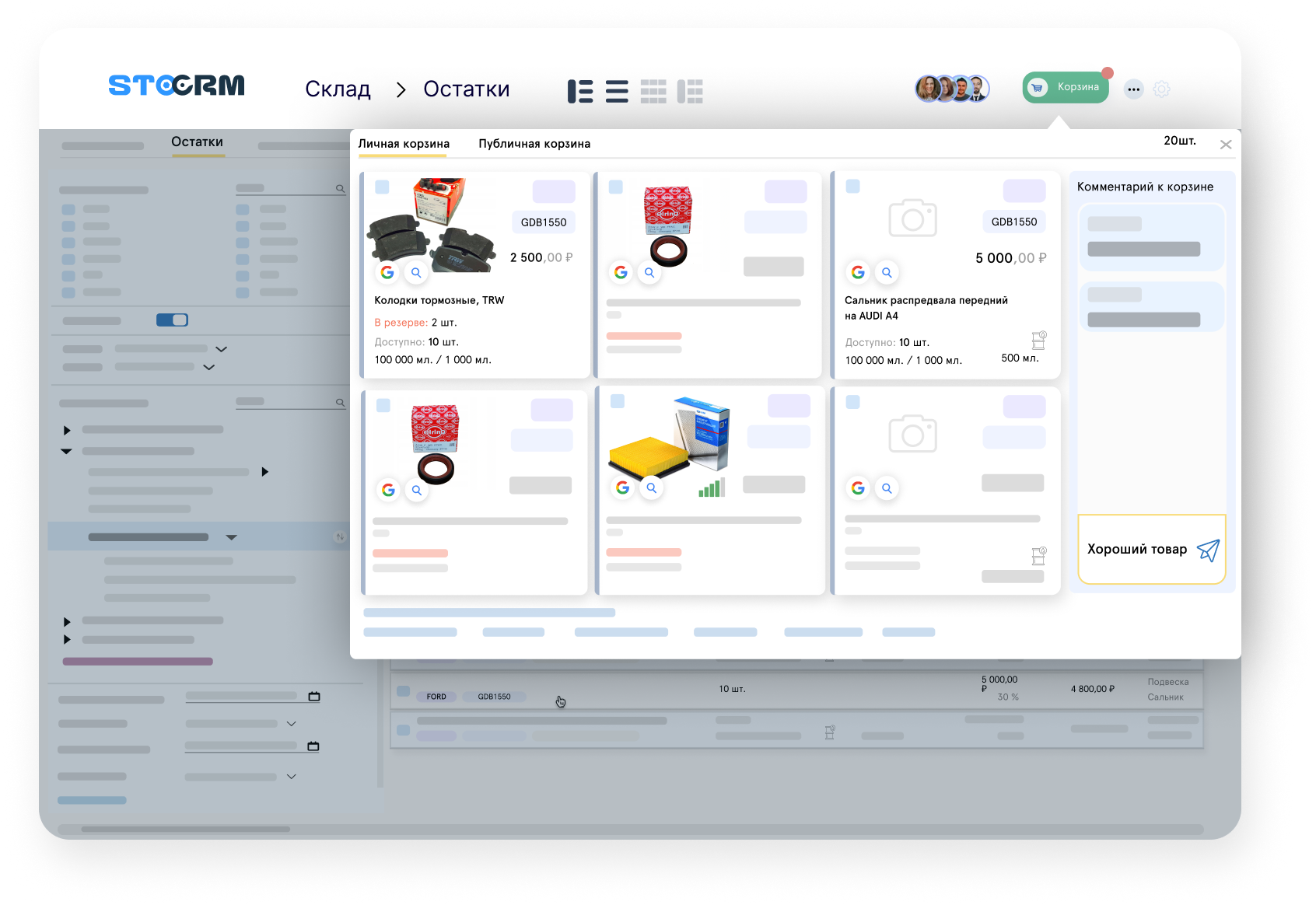Go to Склад breadcrumb
The width and height of the screenshot is (1316, 905).
[338, 89]
